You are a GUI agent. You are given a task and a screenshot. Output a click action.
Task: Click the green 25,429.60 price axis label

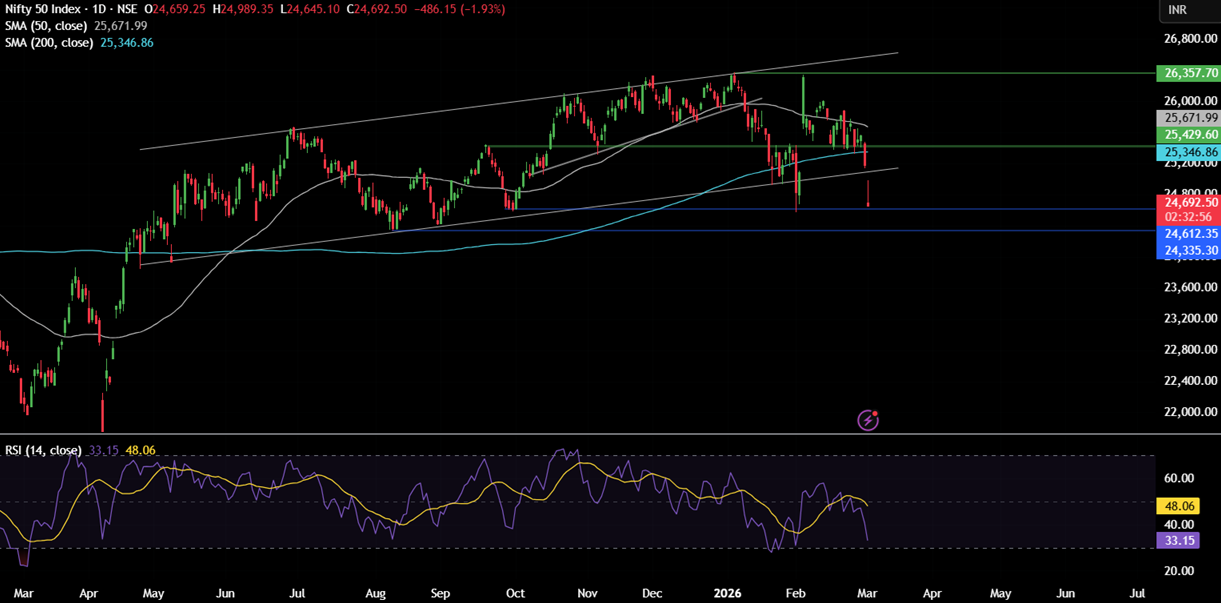(x=1188, y=135)
